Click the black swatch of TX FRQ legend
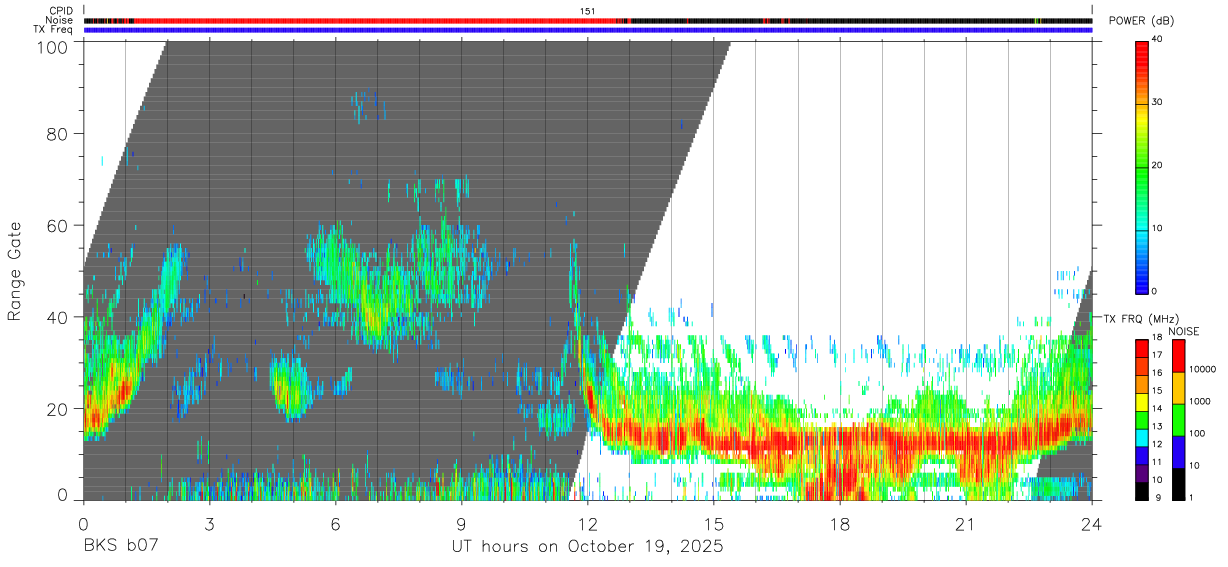The height and width of the screenshot is (567, 1228). 1141,491
